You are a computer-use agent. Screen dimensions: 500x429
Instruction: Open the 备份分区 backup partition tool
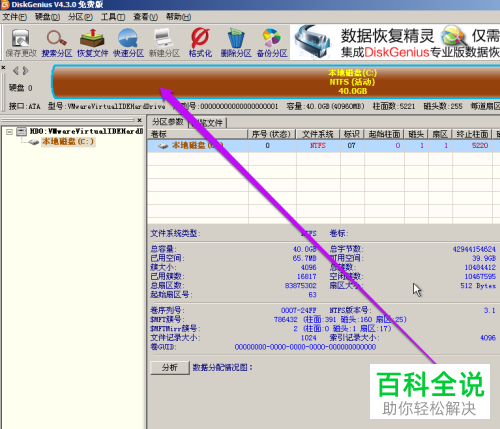click(272, 43)
